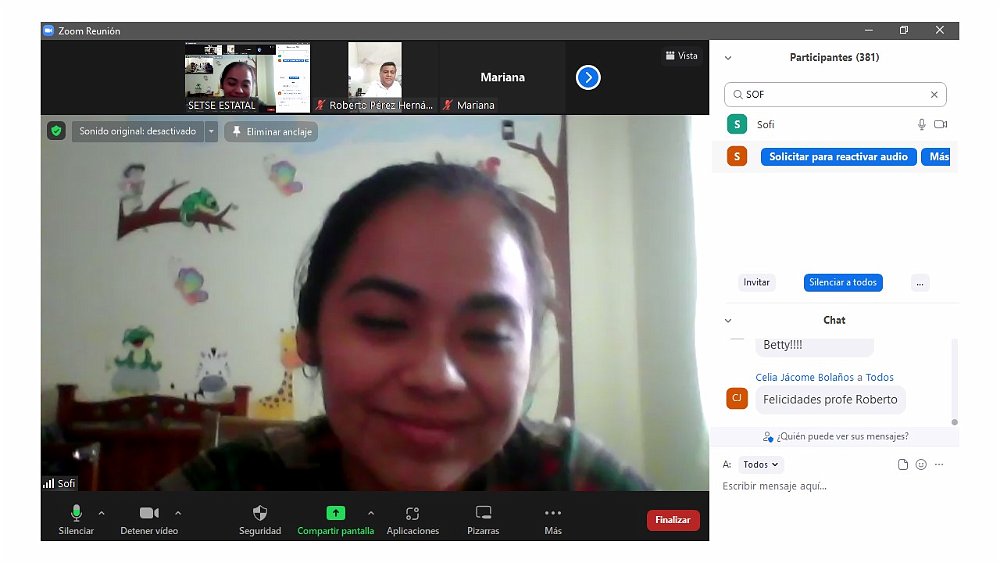The width and height of the screenshot is (1000, 563).
Task: Click the green encryption shield icon
Action: [56, 131]
